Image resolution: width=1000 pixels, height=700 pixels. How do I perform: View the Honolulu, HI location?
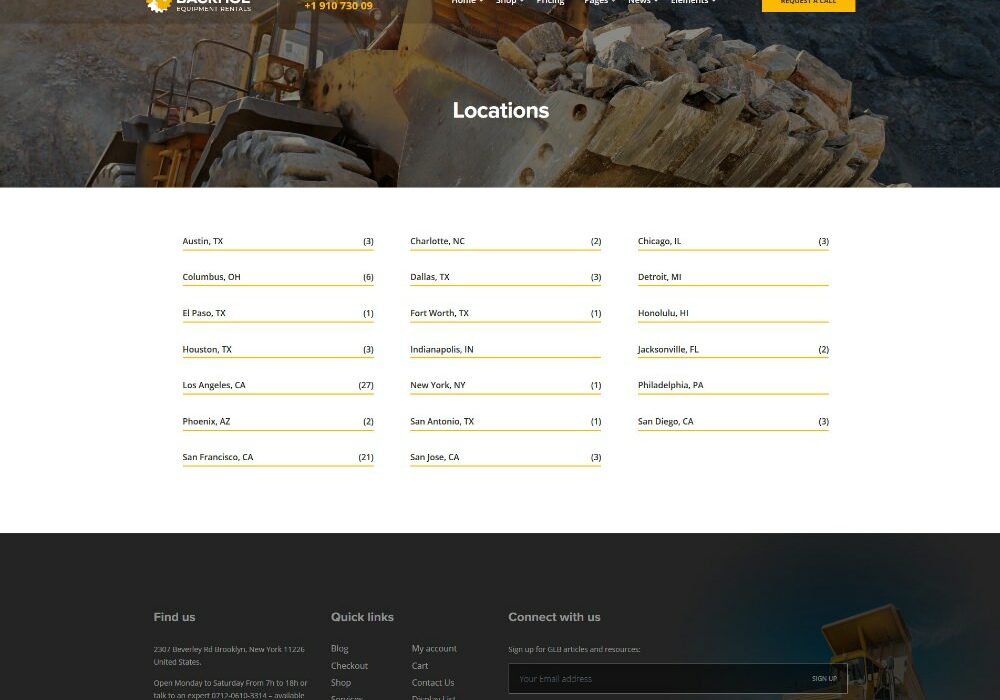(663, 313)
